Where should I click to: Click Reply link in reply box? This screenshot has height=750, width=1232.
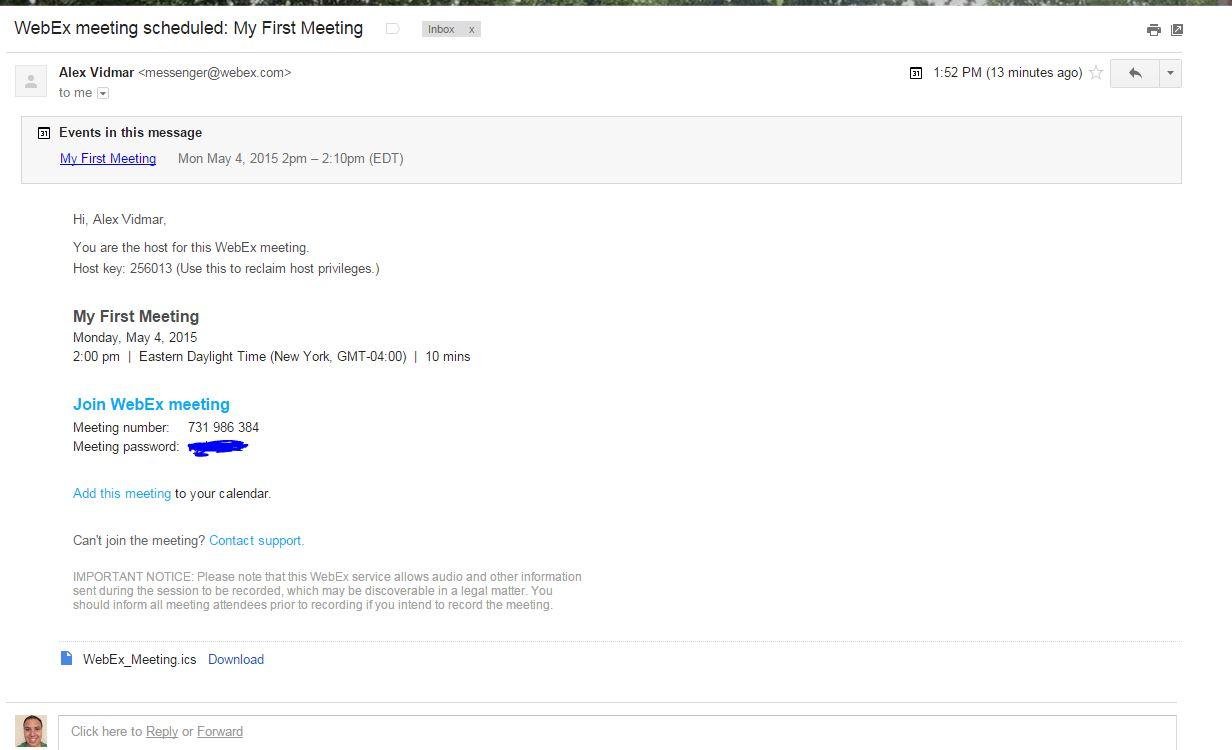pos(162,731)
